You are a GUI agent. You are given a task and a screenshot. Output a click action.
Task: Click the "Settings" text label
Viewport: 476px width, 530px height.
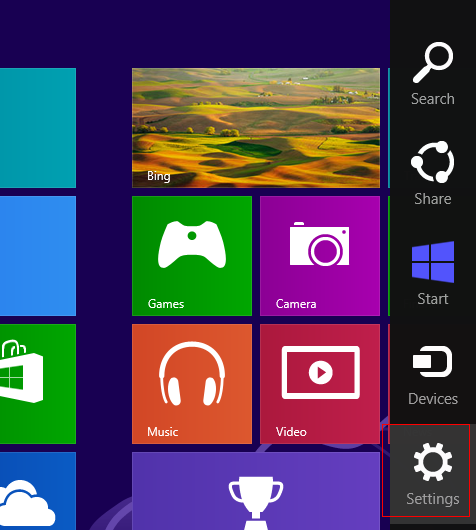(x=433, y=499)
